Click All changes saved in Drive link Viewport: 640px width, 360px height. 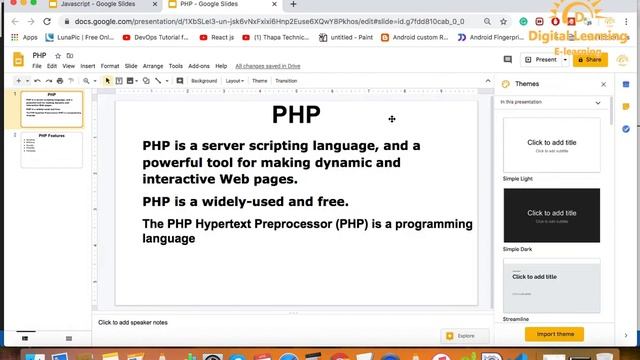[x=268, y=66]
